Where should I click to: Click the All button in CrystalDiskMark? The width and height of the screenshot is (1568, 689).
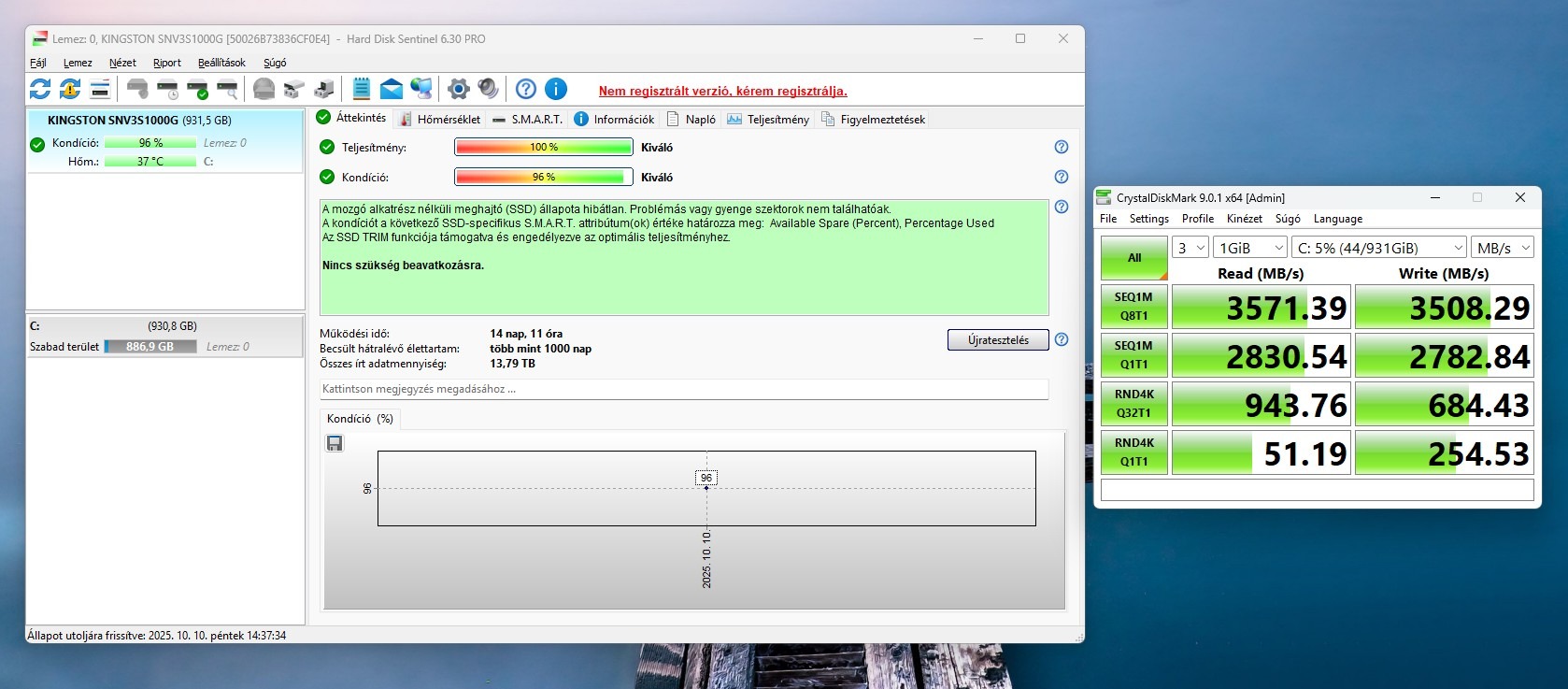1134,258
